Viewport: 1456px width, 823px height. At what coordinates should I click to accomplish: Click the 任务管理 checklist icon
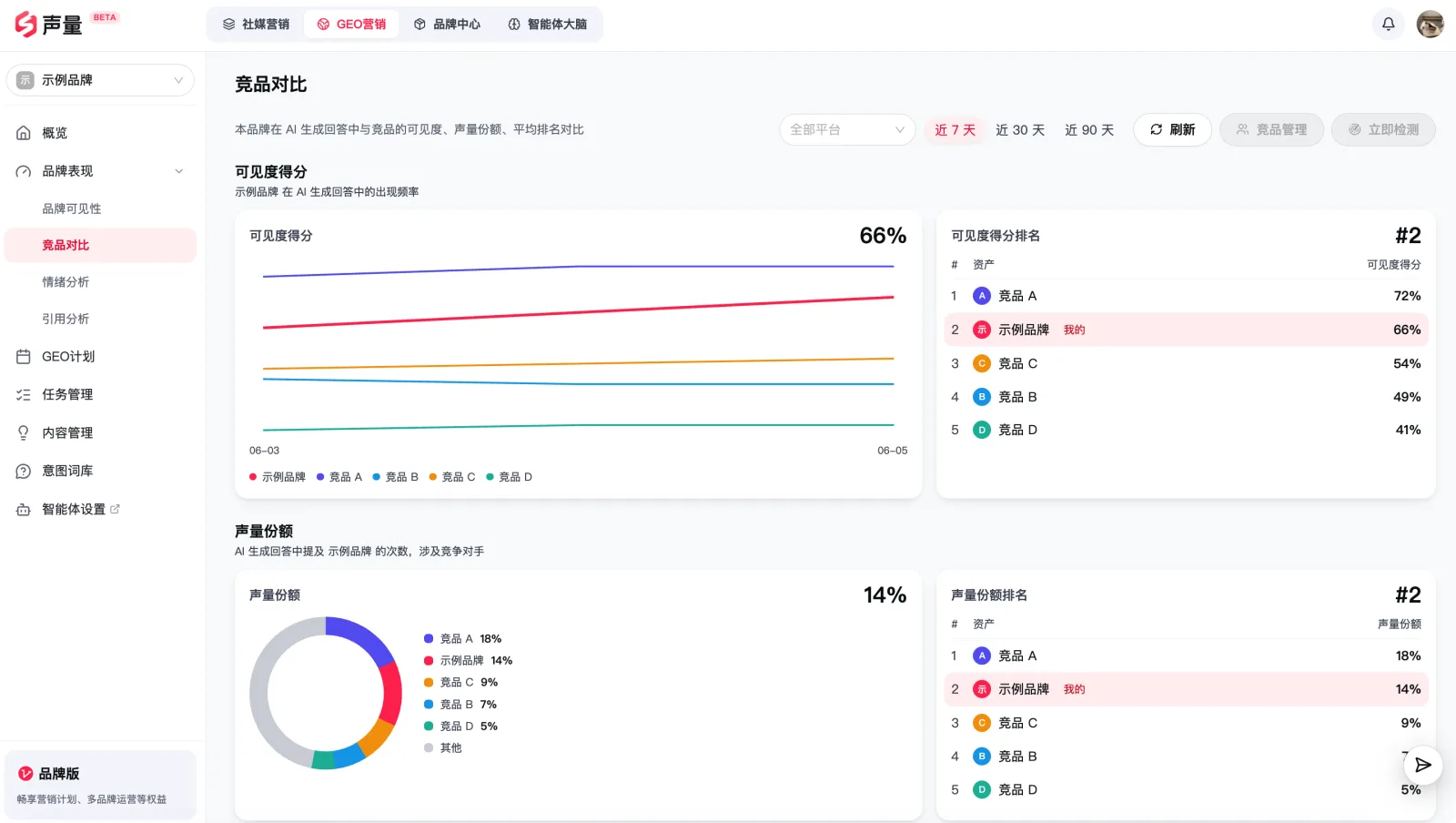pyautogui.click(x=24, y=395)
